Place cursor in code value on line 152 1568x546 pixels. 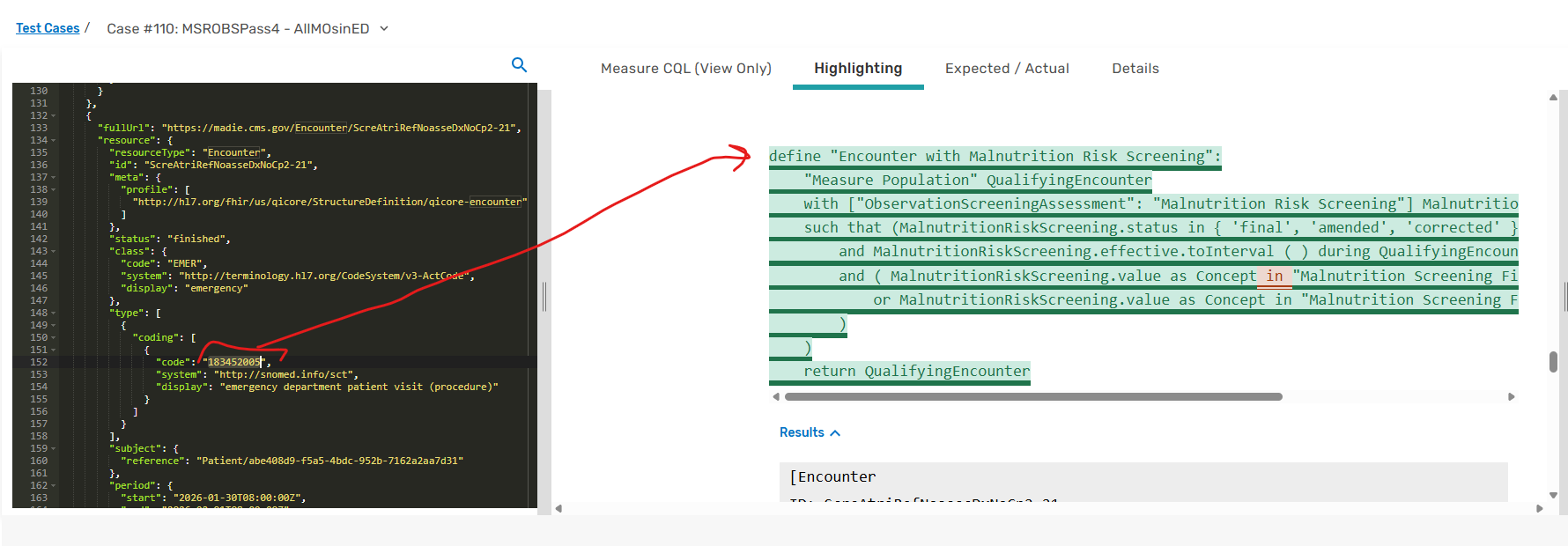[x=234, y=362]
